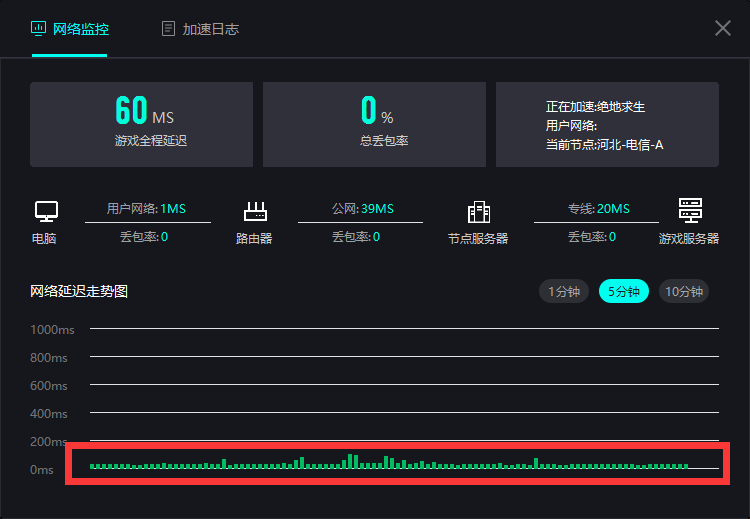This screenshot has width=750, height=519.
Task: Click the 用户网络: 1MS latency label
Action: (146, 209)
